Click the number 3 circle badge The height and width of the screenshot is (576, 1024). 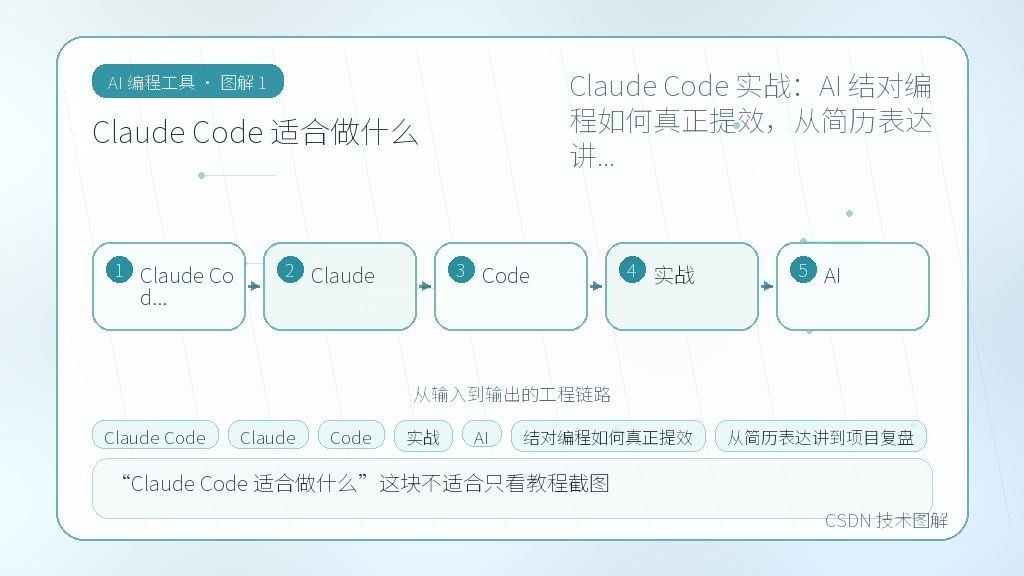point(461,270)
